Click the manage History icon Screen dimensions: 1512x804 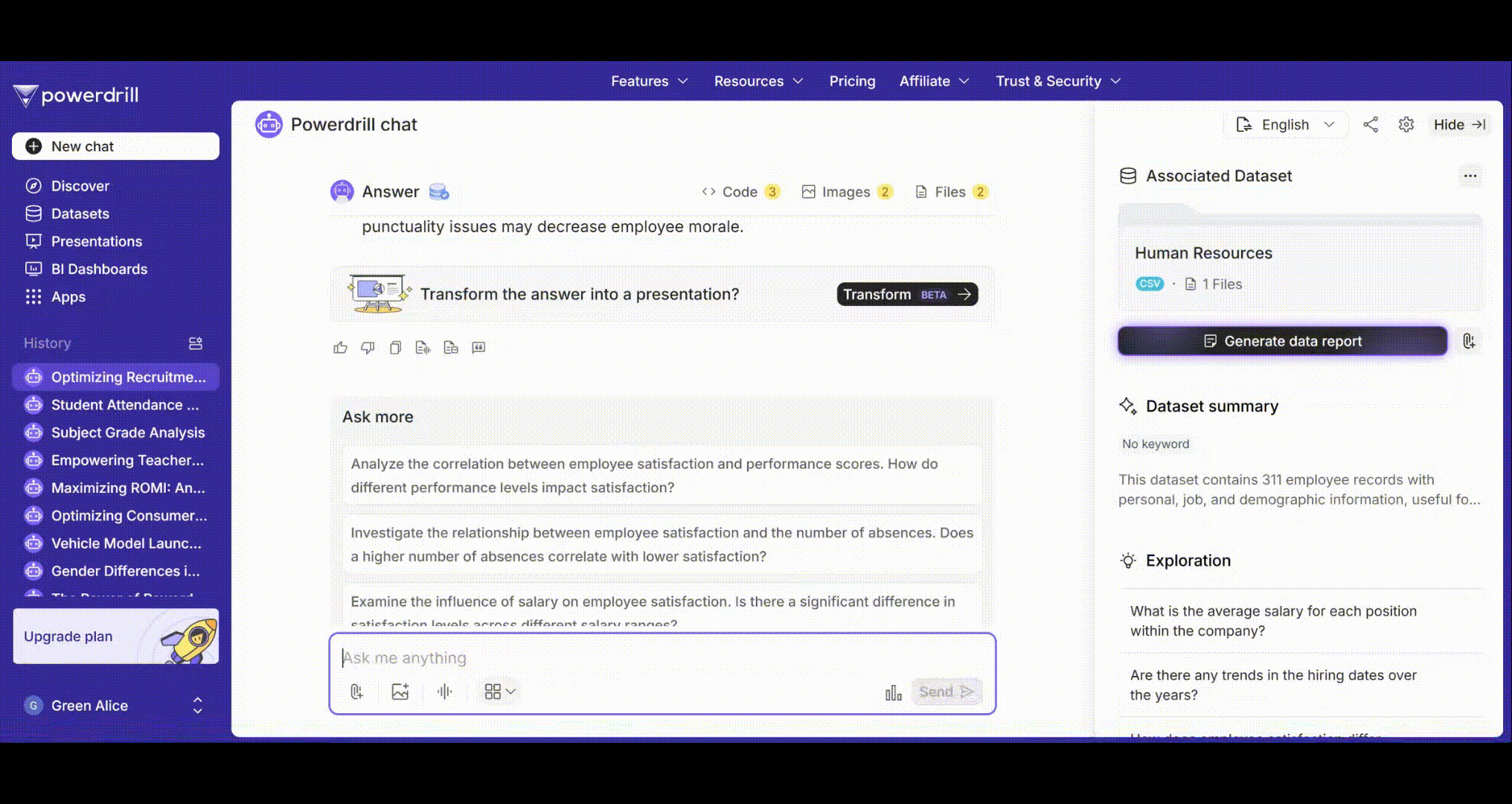196,343
